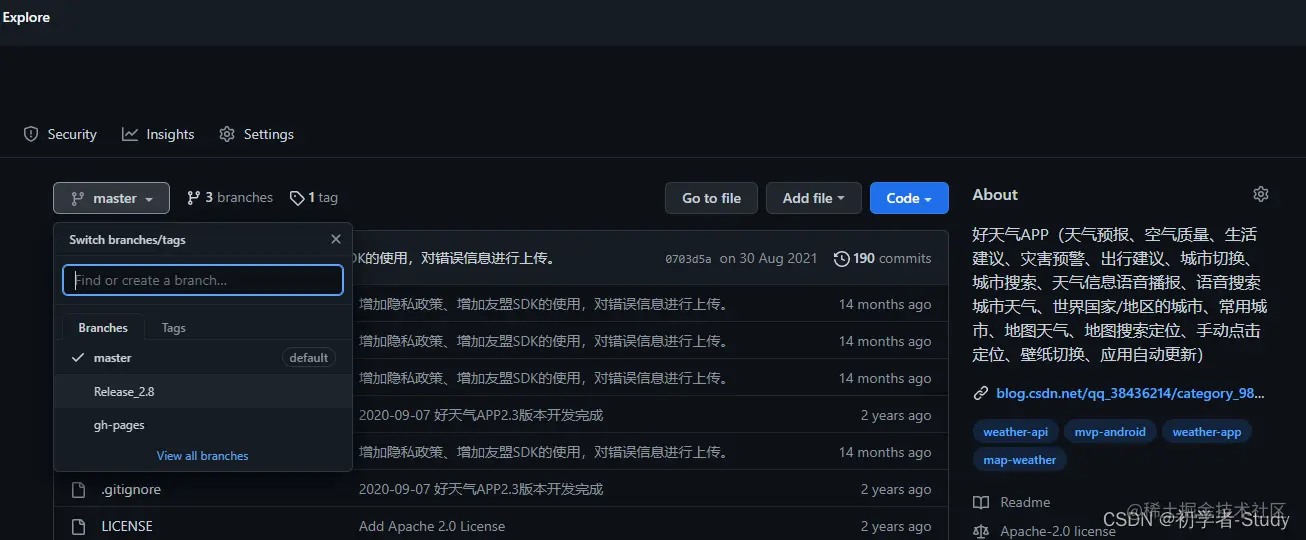Click the checkmark beside master branch
The width and height of the screenshot is (1306, 540).
pos(78,358)
